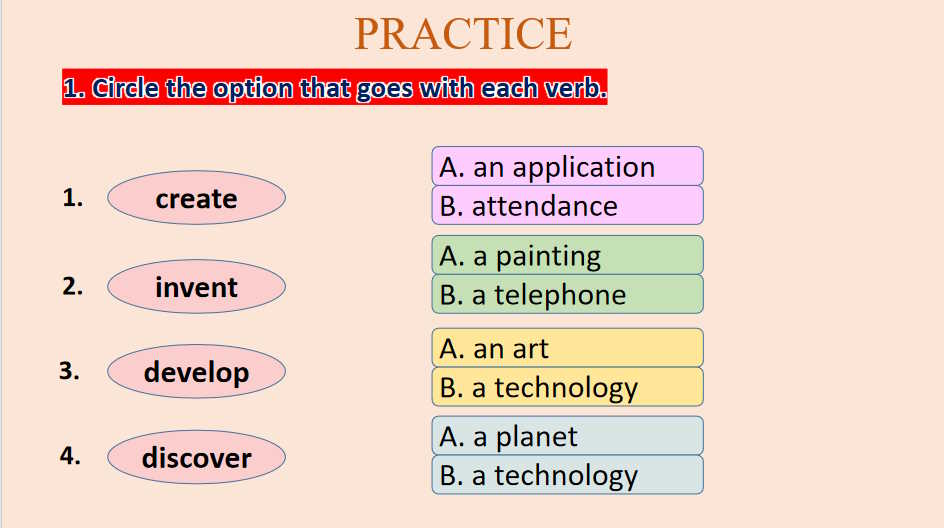Click the PRACTICE slide title

pyautogui.click(x=463, y=34)
